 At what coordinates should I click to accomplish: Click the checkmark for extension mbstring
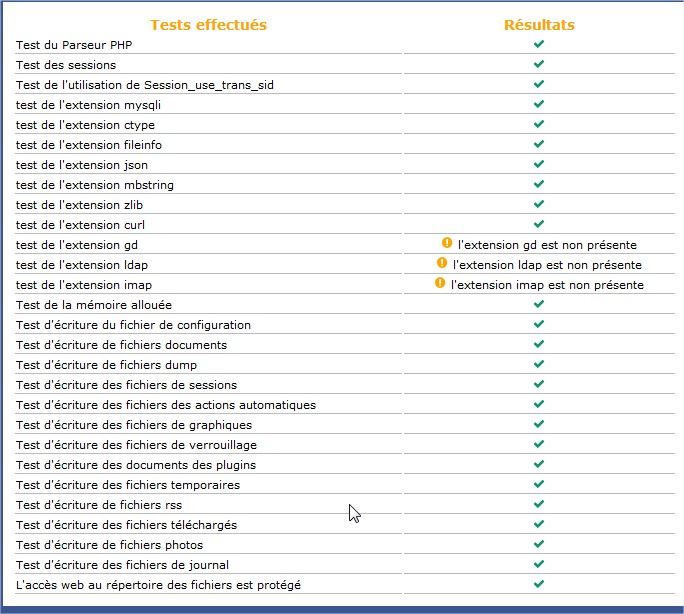click(539, 184)
